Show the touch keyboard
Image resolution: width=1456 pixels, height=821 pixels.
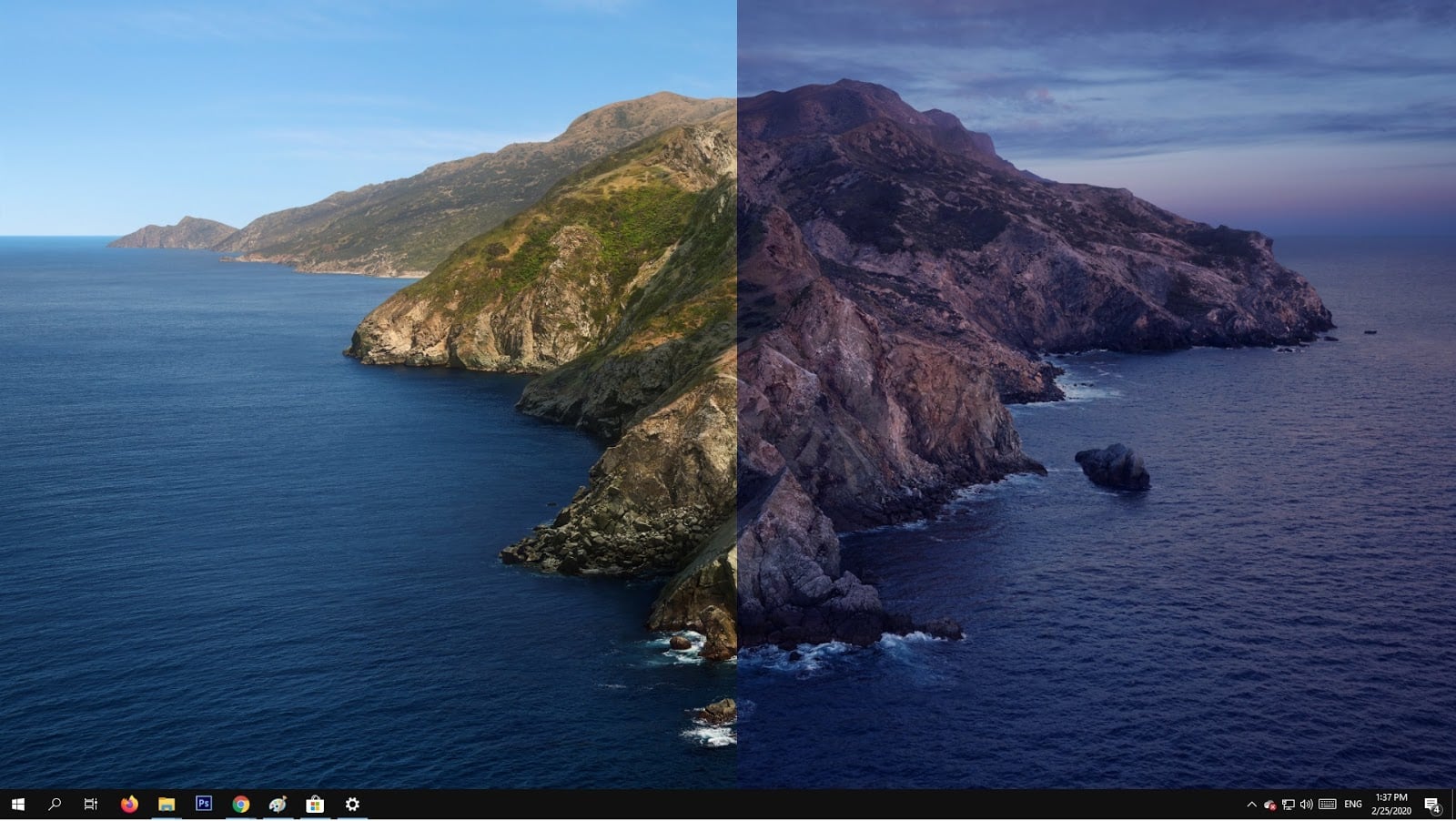(1328, 805)
